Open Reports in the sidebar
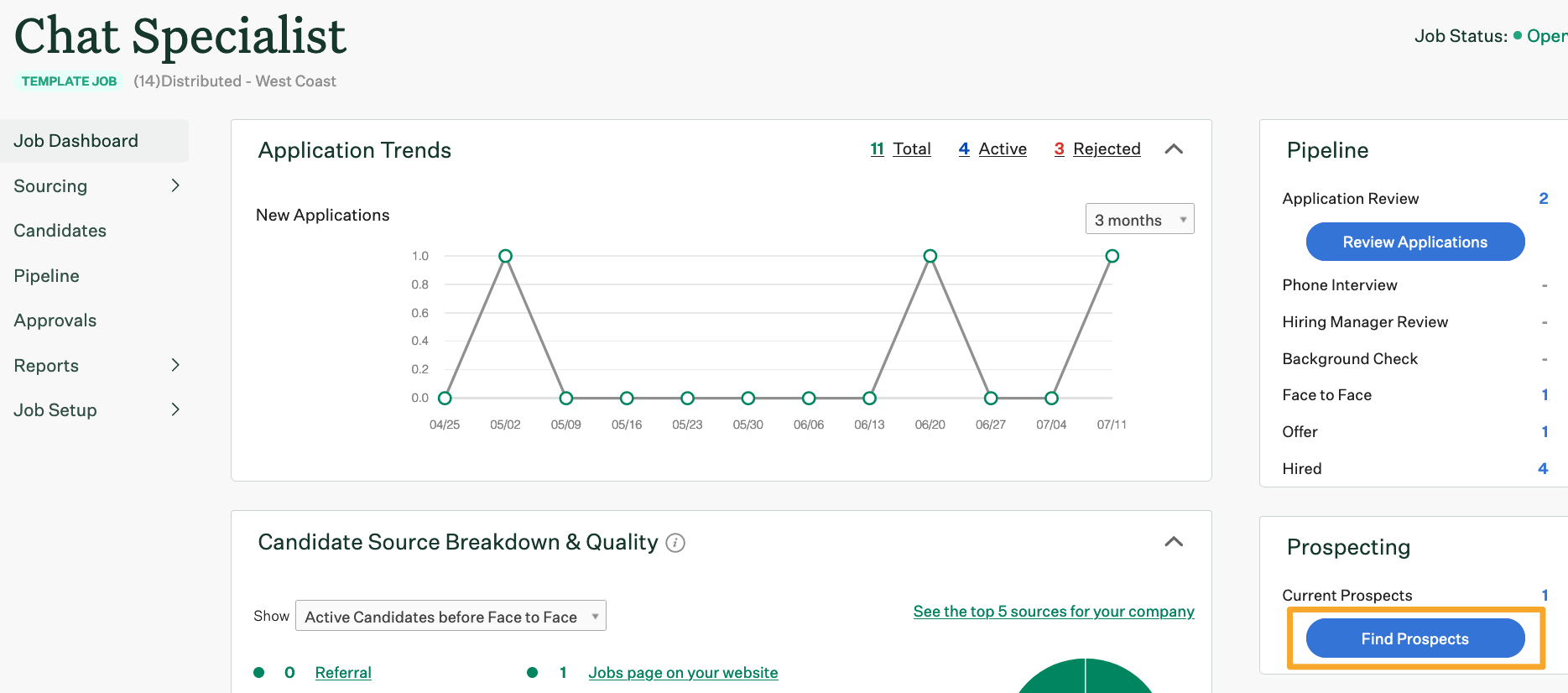 [x=46, y=366]
